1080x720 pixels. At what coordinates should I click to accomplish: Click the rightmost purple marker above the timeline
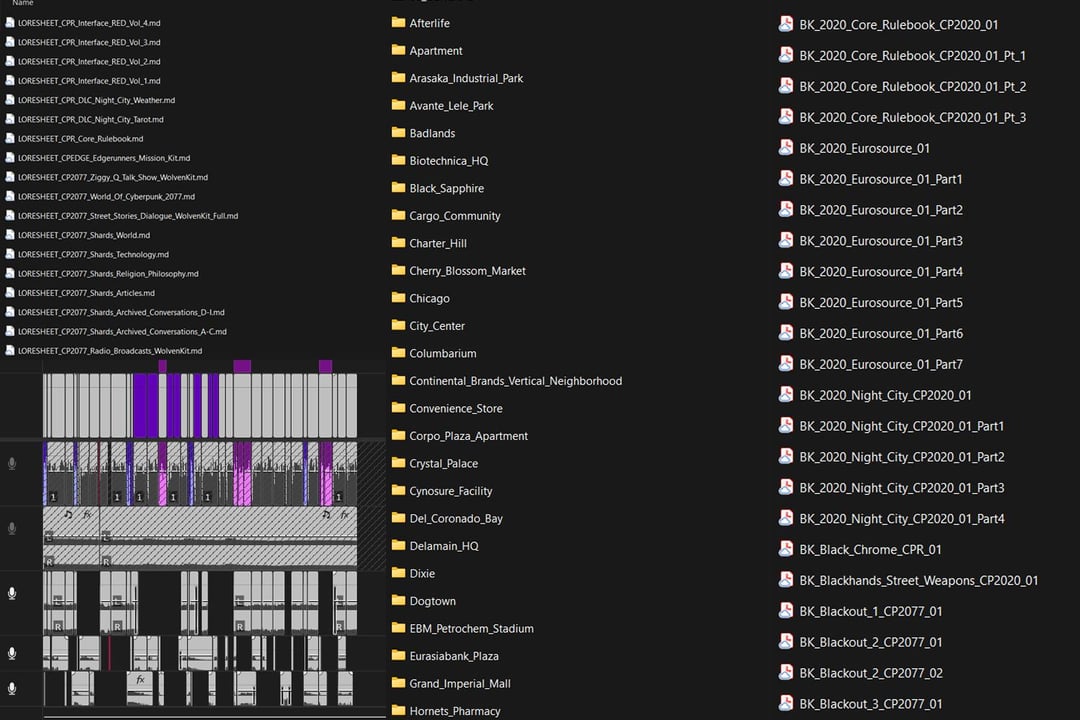(325, 367)
